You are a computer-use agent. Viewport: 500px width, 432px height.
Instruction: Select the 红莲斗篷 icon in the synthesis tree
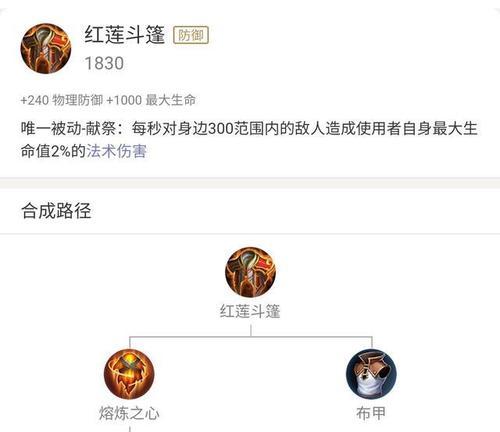tap(251, 272)
